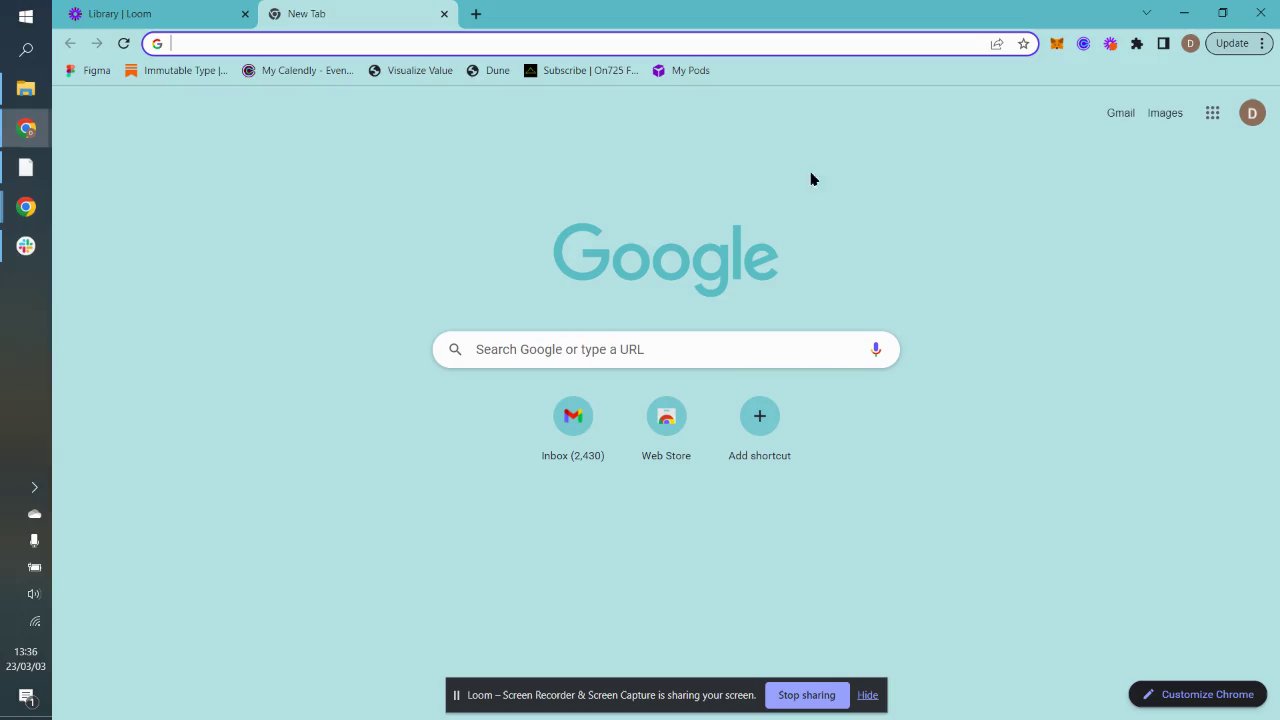
Task: Click the Customize Chrome button
Action: [x=1198, y=694]
